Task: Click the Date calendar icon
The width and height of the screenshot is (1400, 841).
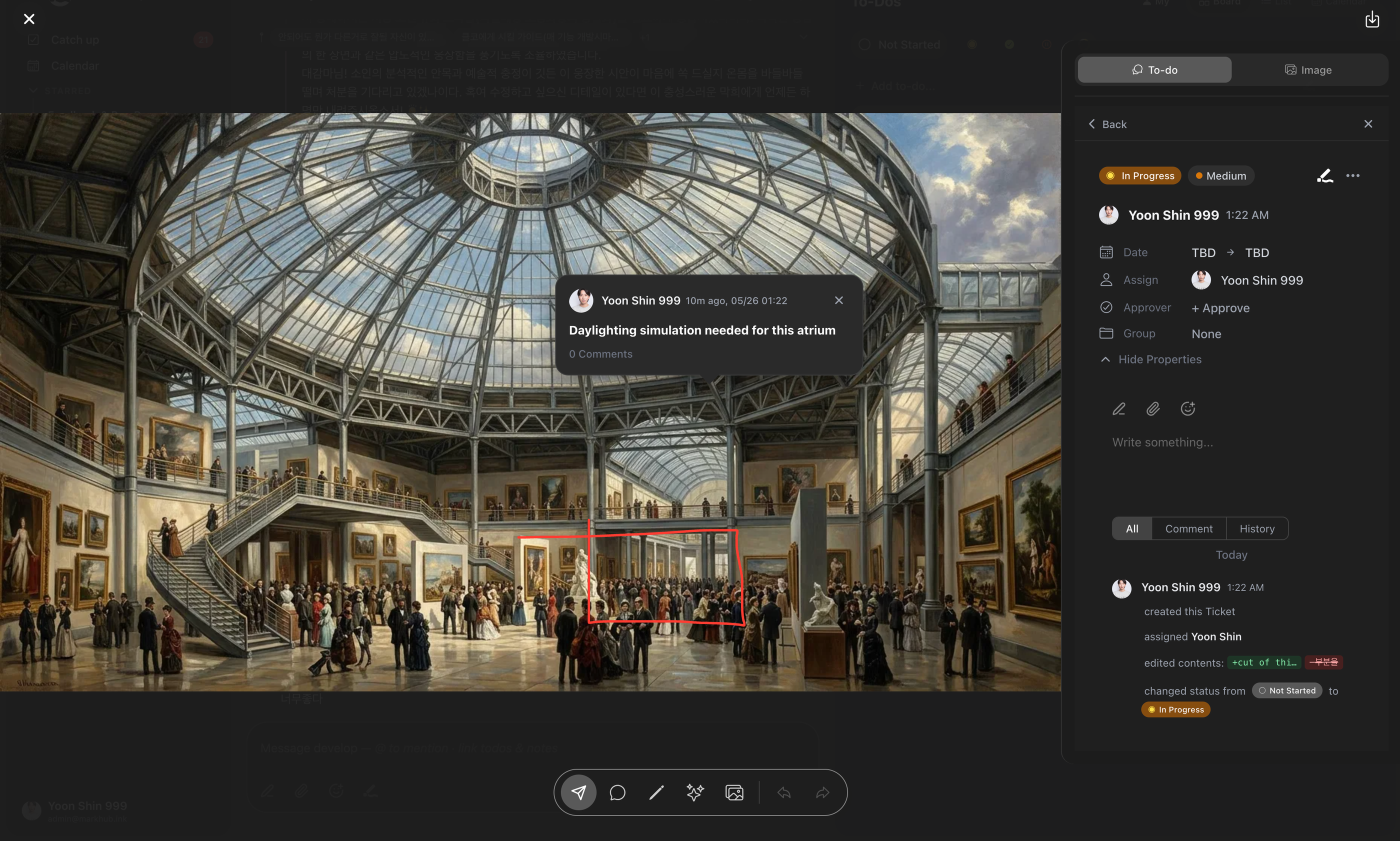Action: click(x=1106, y=252)
